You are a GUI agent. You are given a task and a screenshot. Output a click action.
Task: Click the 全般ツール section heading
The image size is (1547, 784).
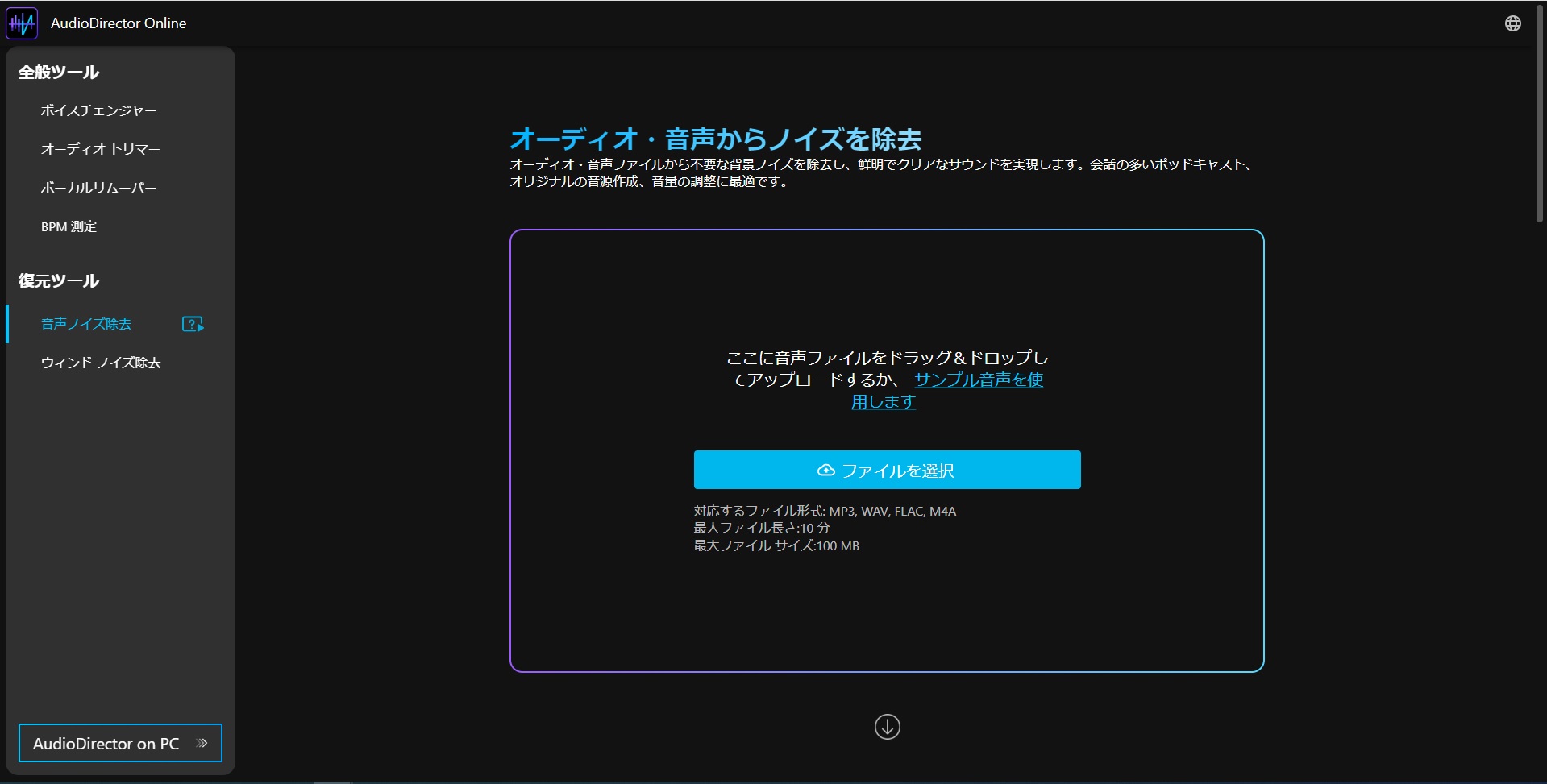point(59,73)
